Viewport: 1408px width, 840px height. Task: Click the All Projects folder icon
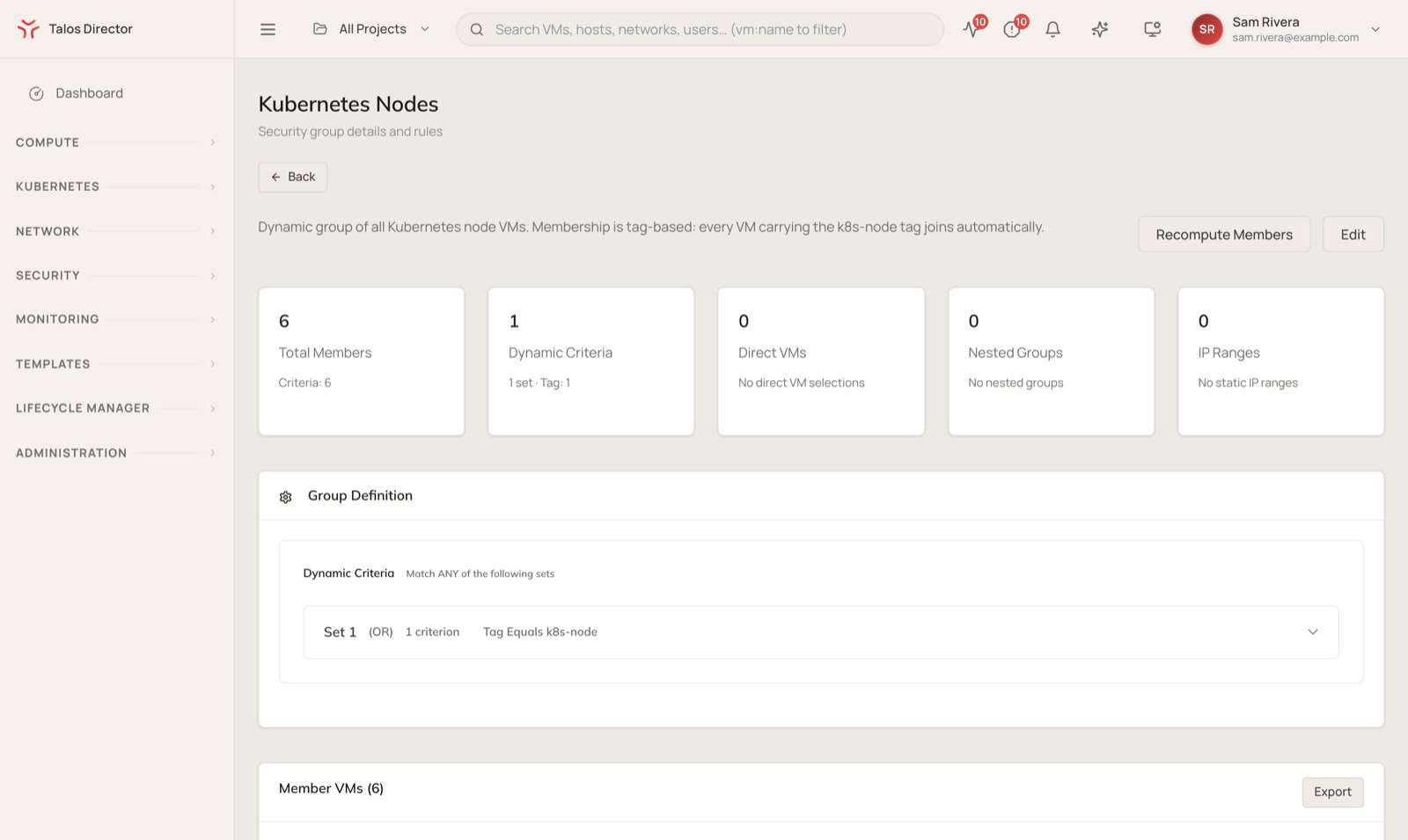(x=320, y=29)
